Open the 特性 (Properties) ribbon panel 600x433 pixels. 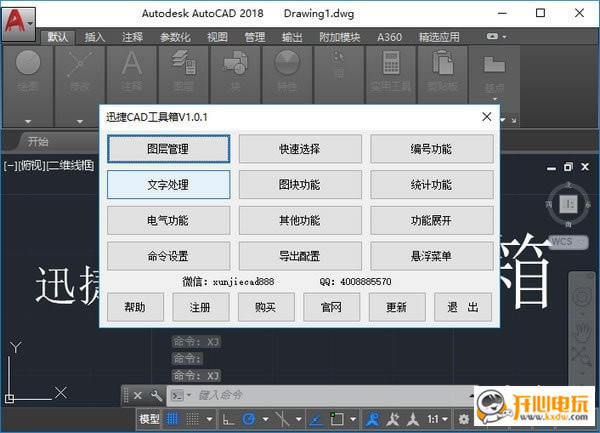click(x=287, y=73)
